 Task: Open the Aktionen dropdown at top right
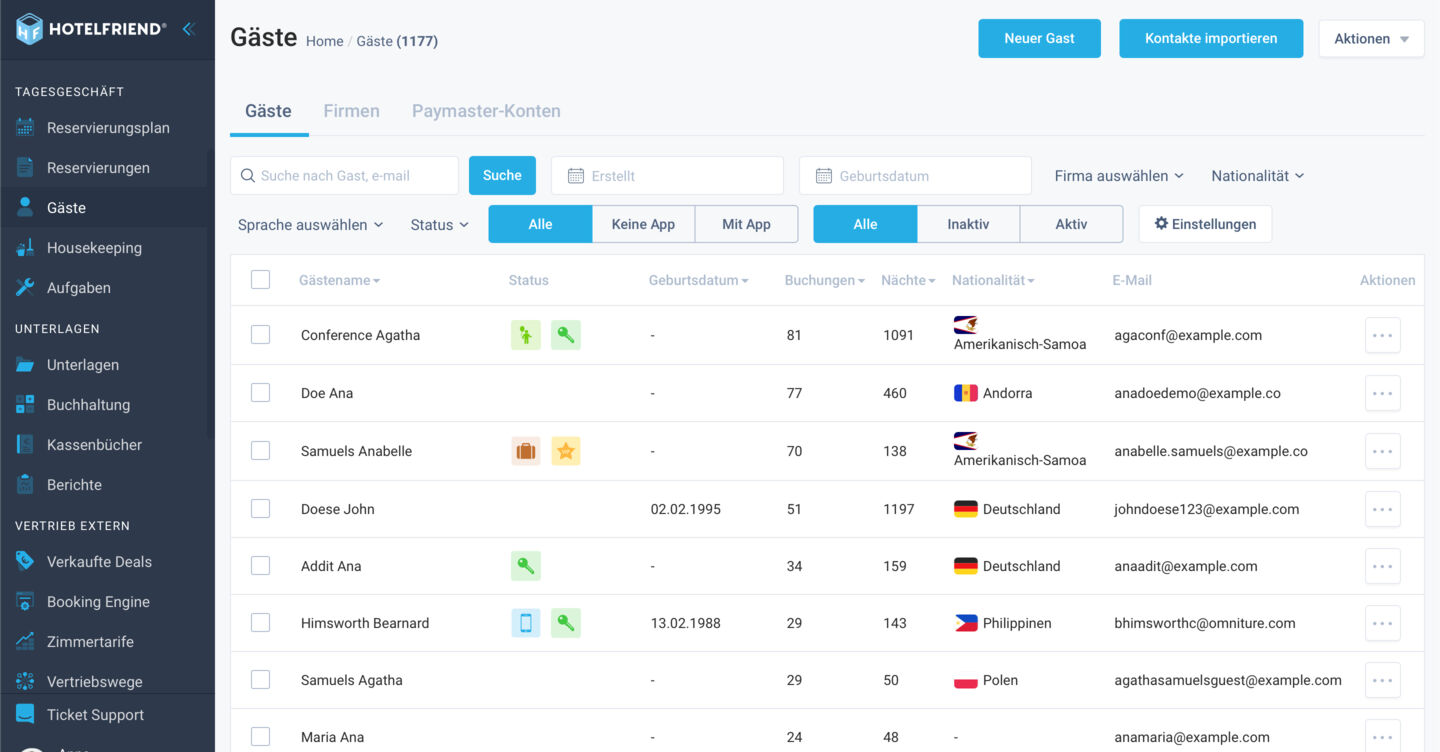1371,39
